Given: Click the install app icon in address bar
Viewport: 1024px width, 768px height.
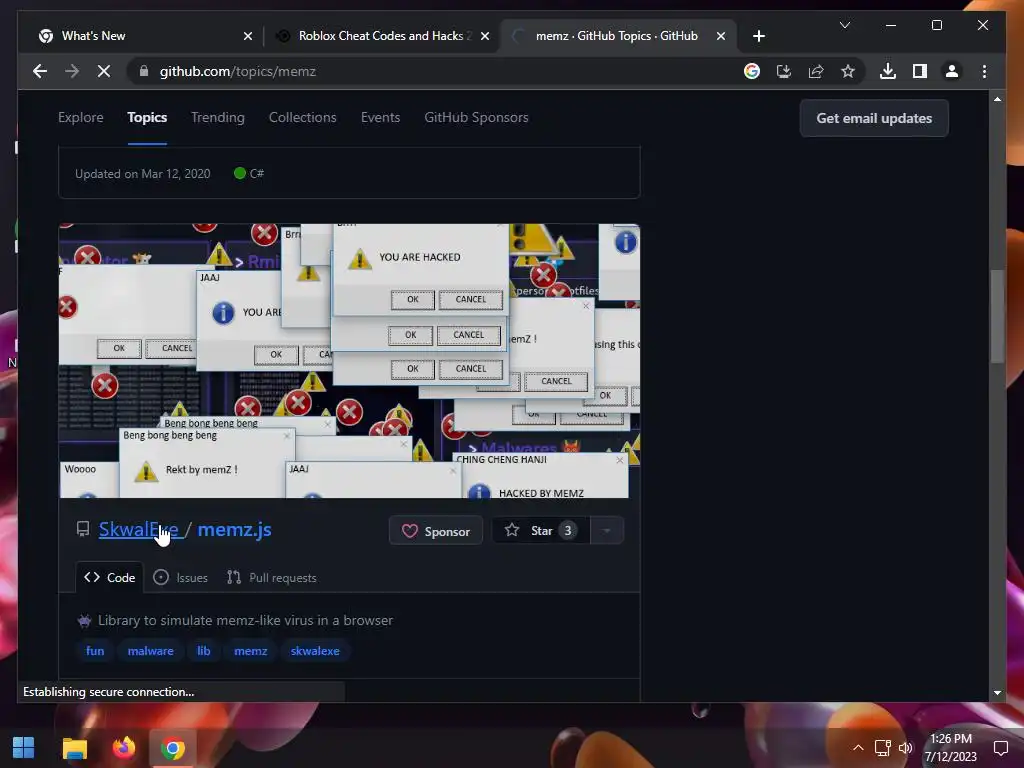Looking at the screenshot, I should 784,71.
